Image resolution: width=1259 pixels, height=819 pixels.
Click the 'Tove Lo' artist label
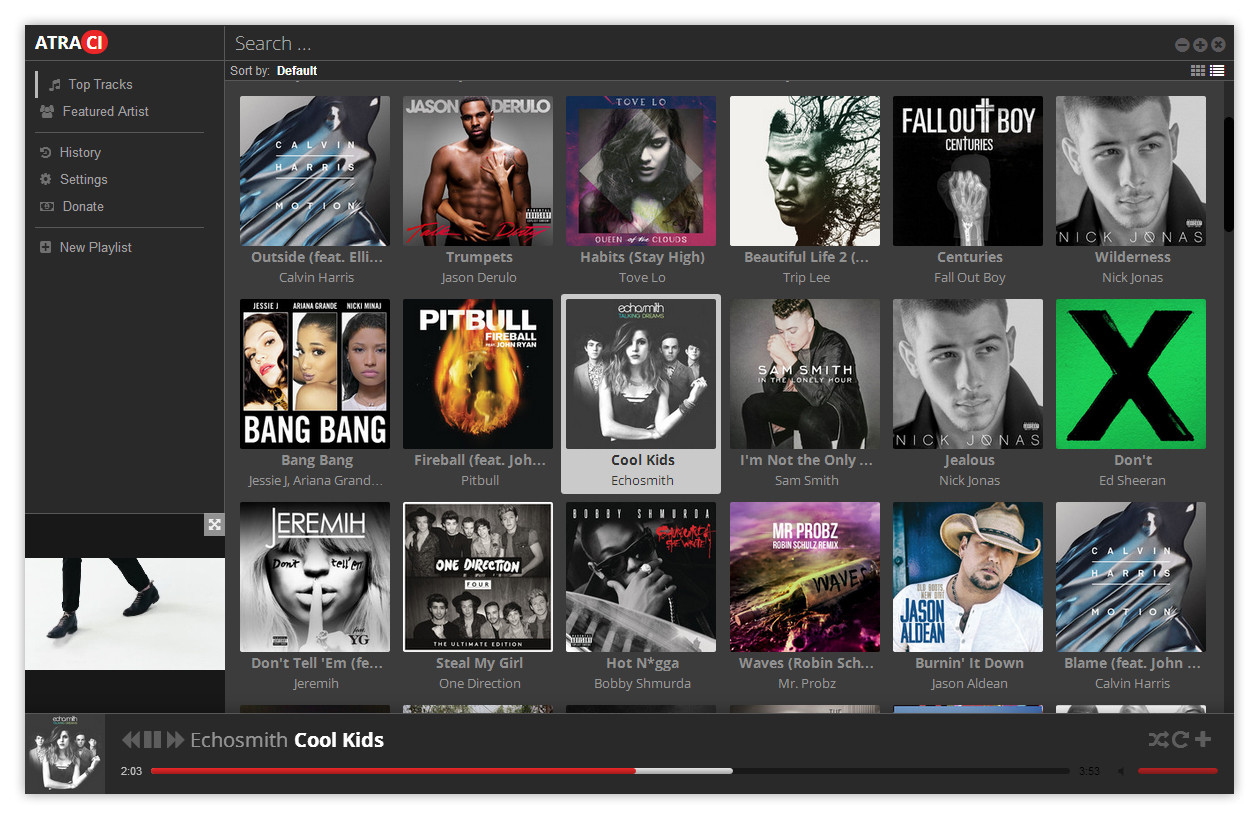(642, 278)
